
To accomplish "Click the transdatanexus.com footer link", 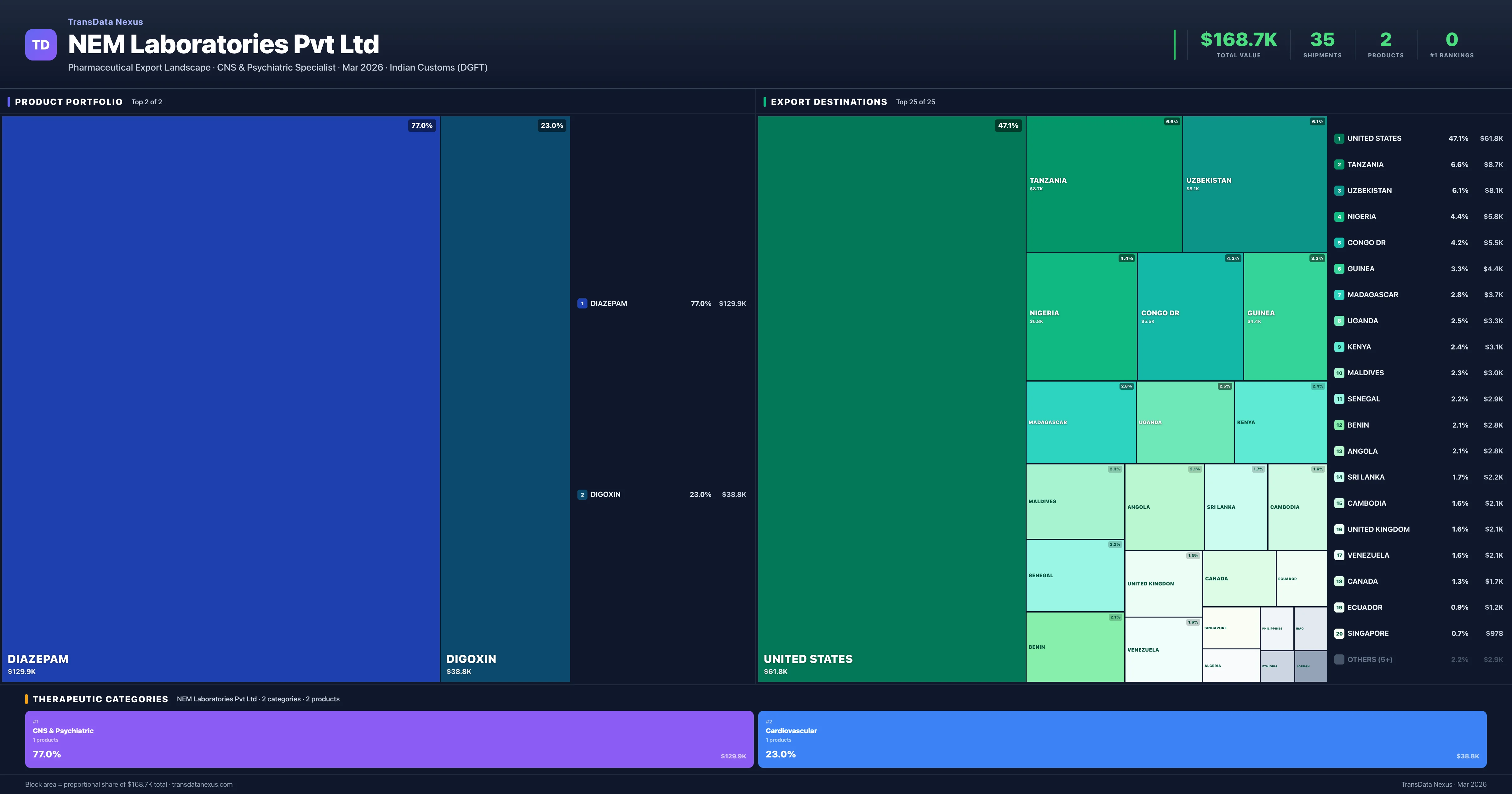I will pos(202,785).
